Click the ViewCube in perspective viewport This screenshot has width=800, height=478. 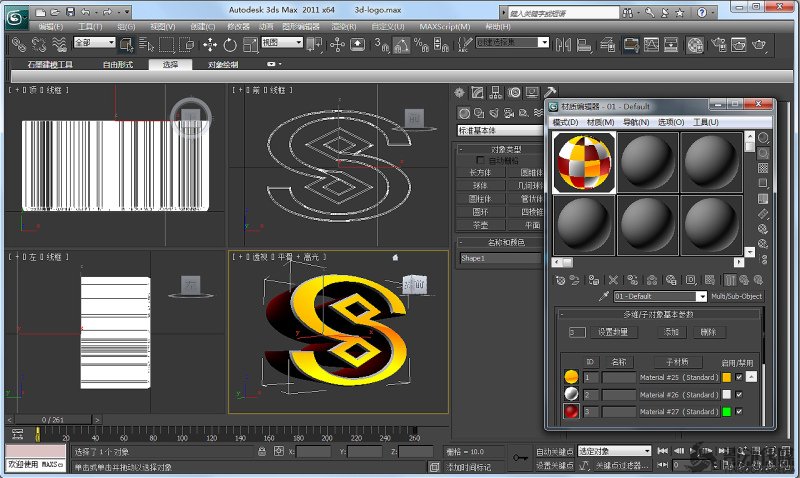413,286
